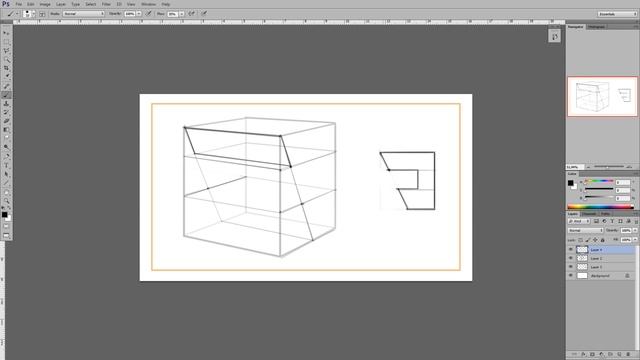Click the brush Opacity value field
The width and height of the screenshot is (640, 360).
click(130, 13)
